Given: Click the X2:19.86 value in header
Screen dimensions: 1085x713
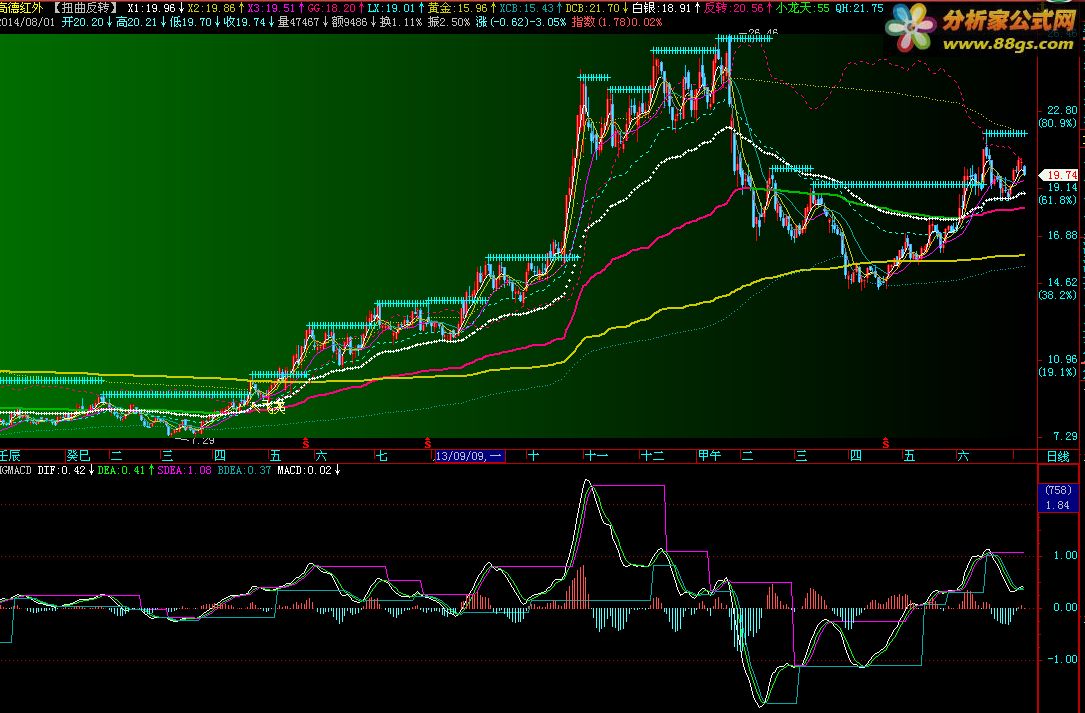Looking at the screenshot, I should click(x=212, y=8).
